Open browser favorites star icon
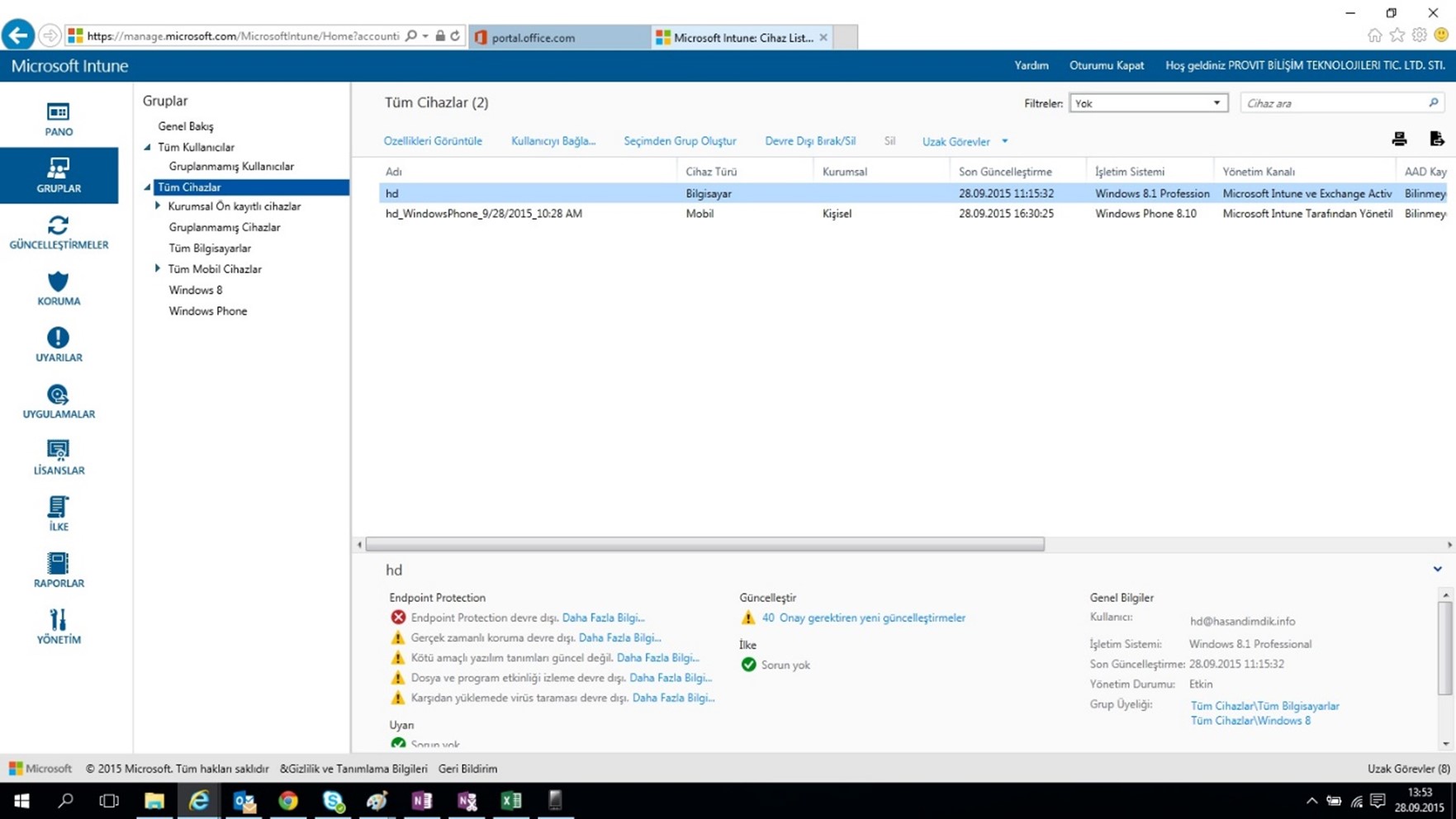This screenshot has height=819, width=1456. tap(1397, 35)
